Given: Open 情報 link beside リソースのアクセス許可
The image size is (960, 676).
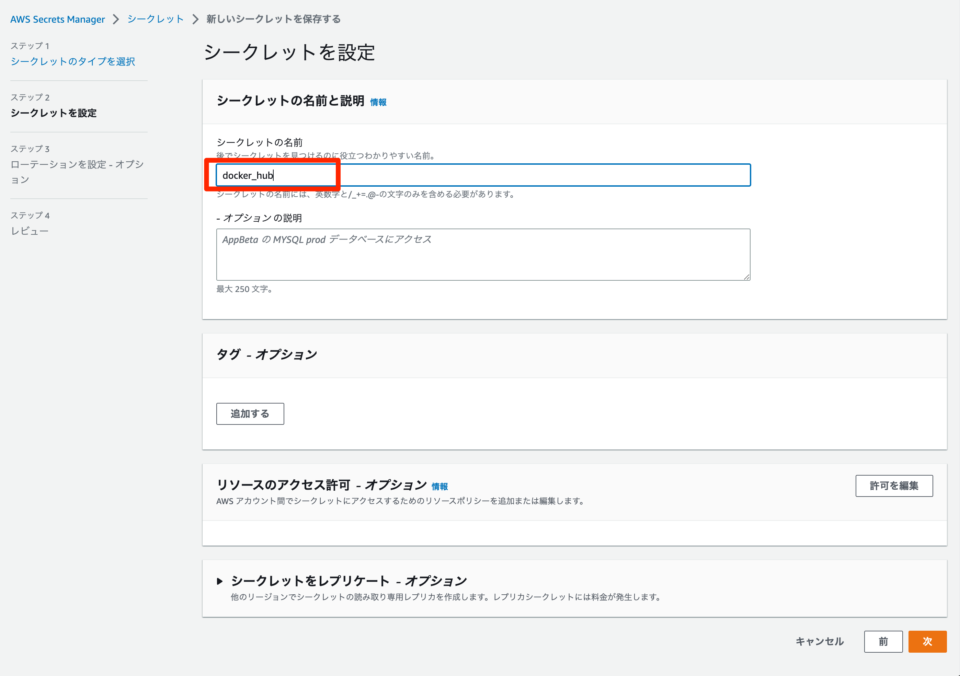Looking at the screenshot, I should coord(440,487).
